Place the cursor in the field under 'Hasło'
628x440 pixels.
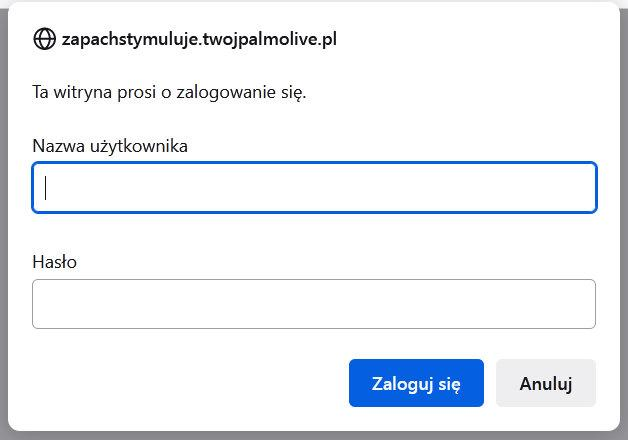pos(314,304)
